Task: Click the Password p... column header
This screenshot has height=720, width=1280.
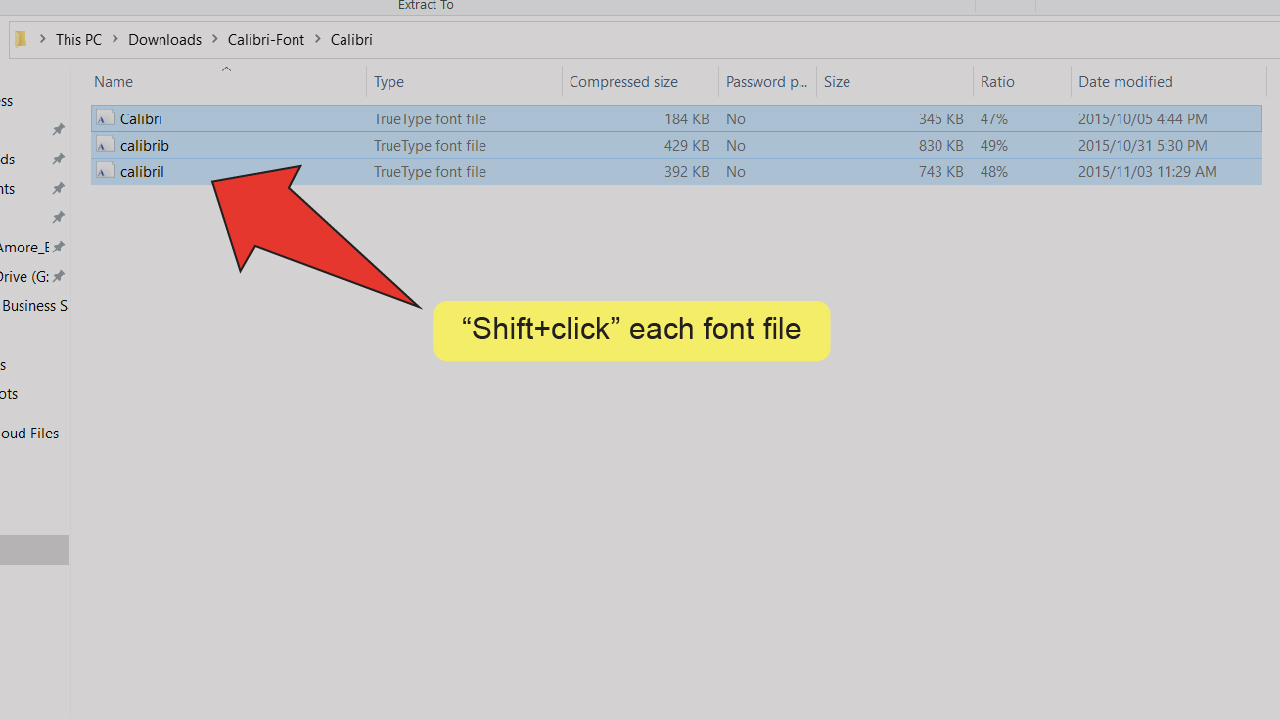Action: pos(767,82)
